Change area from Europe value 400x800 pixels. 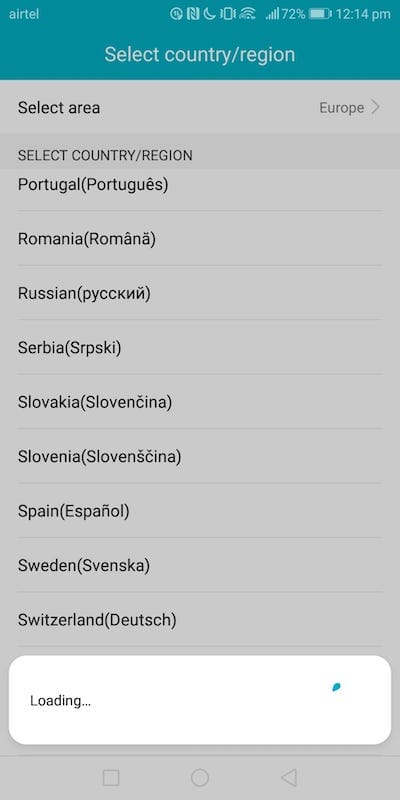pos(341,108)
